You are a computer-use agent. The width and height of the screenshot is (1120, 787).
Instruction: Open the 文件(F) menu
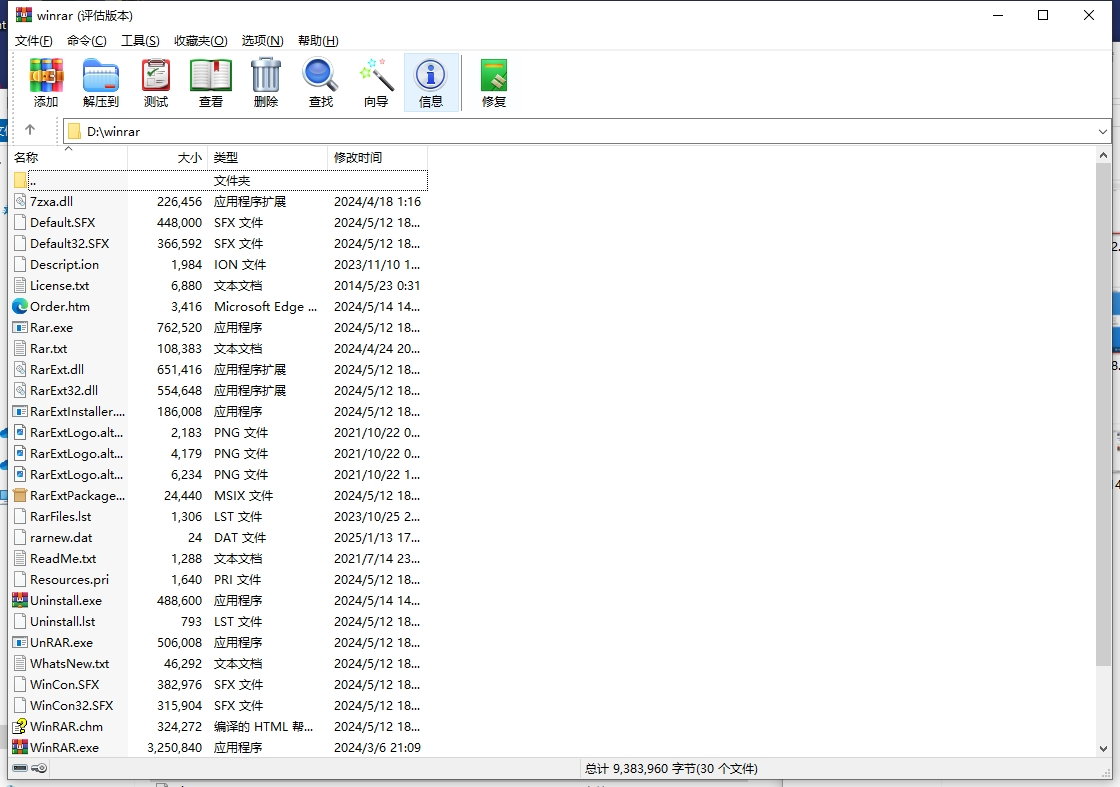[x=34, y=41]
